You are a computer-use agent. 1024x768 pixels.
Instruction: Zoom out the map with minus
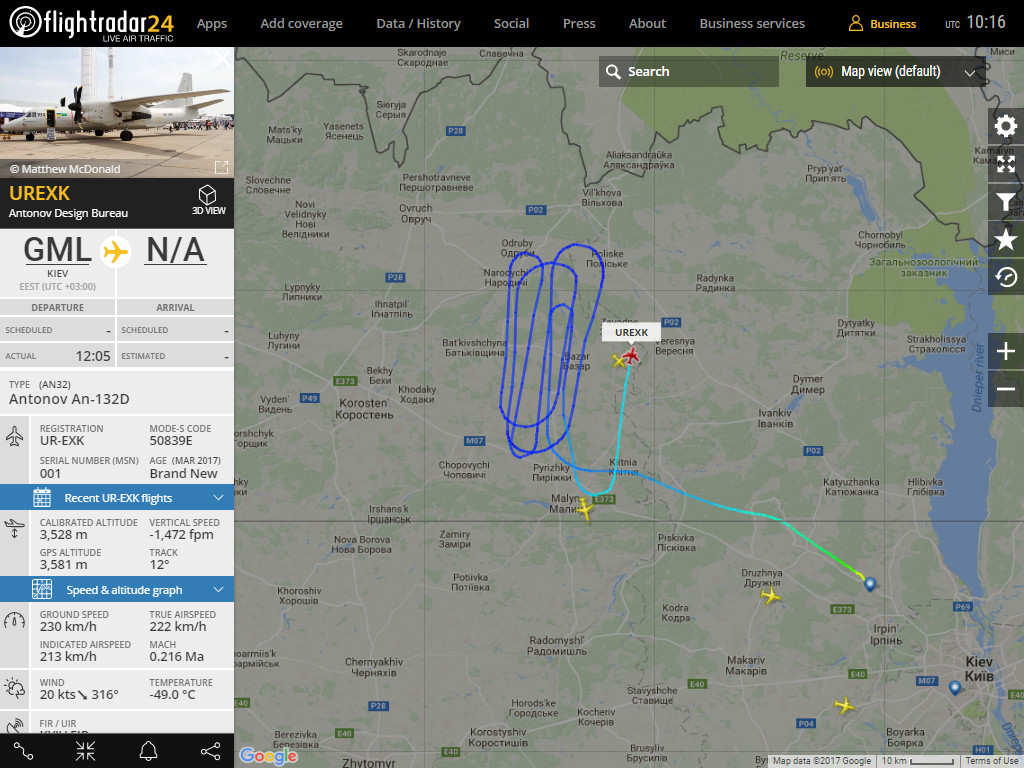click(1006, 389)
